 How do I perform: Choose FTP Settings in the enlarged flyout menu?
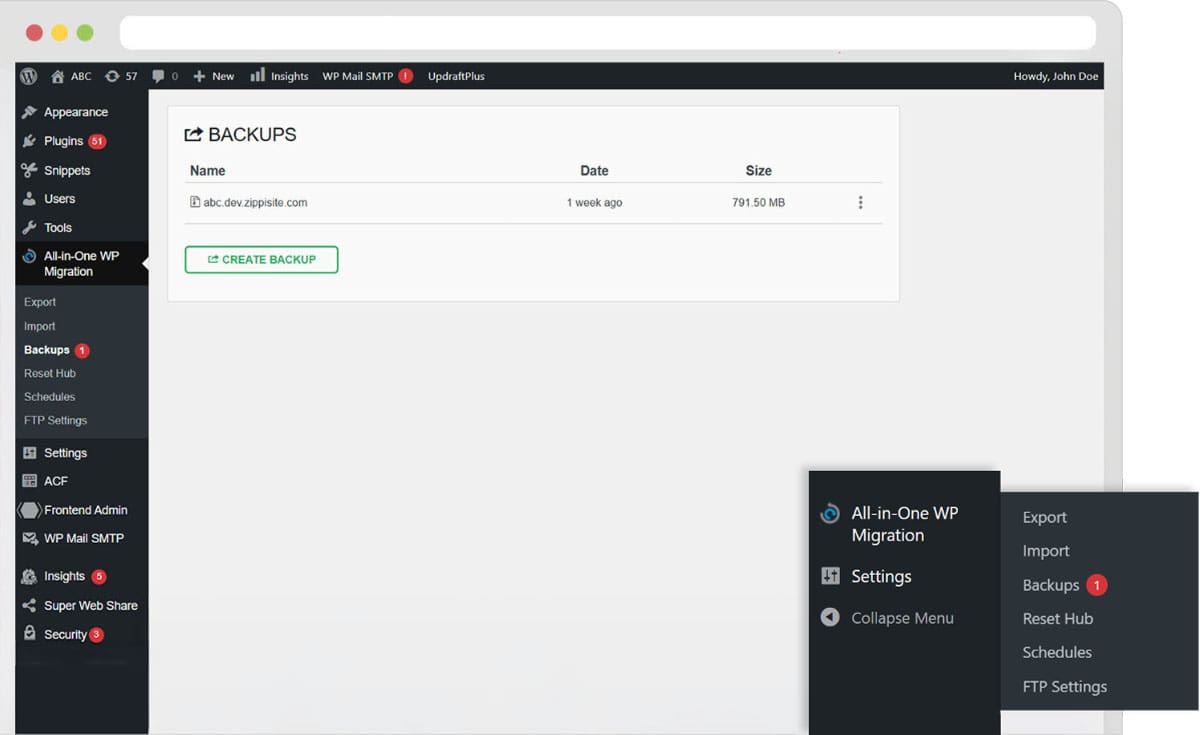(1064, 686)
